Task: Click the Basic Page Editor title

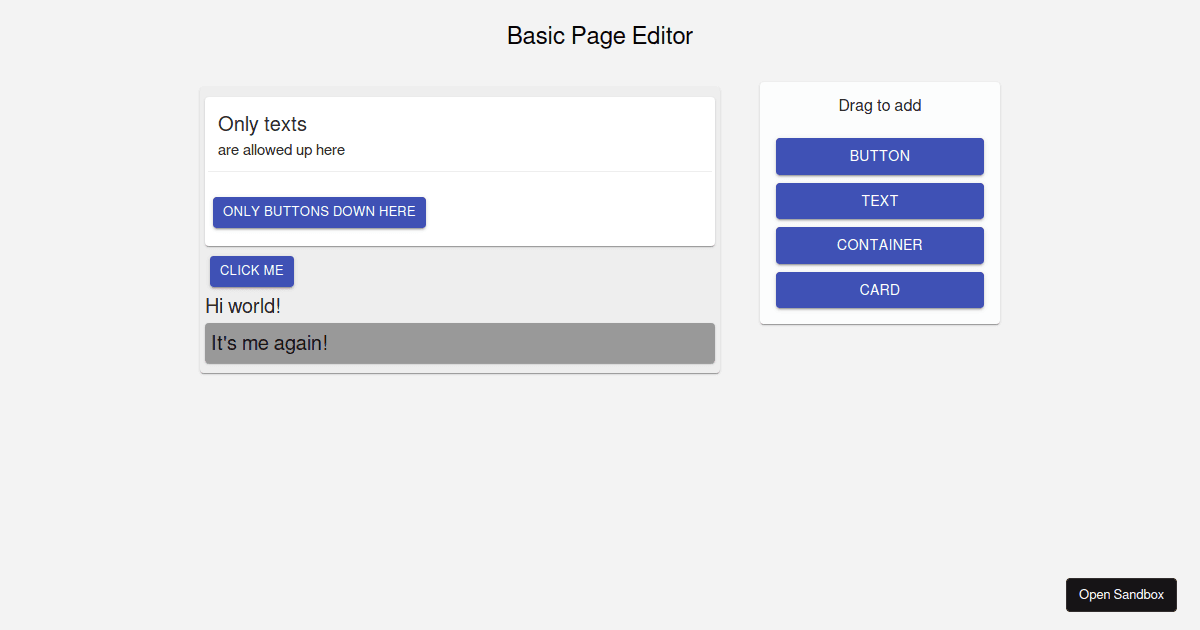Action: click(x=599, y=36)
